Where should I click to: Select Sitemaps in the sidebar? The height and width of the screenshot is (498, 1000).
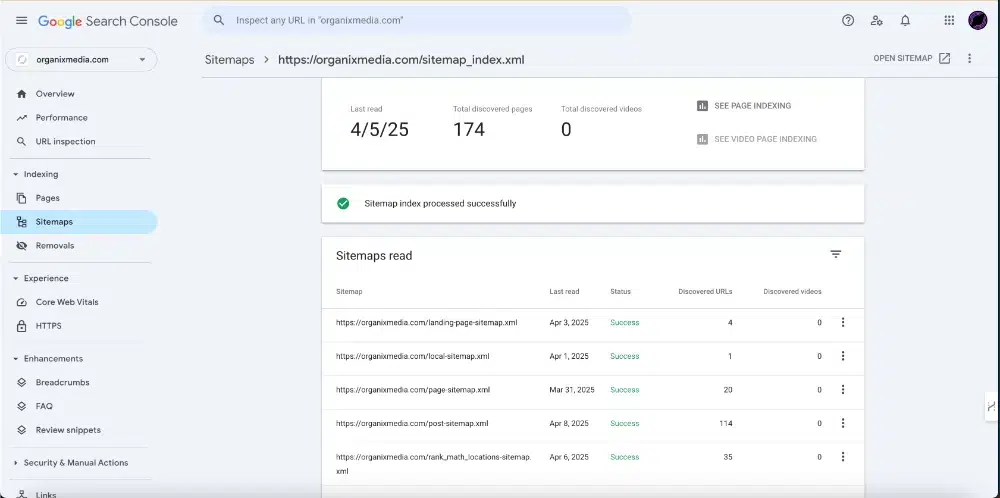[78, 222]
